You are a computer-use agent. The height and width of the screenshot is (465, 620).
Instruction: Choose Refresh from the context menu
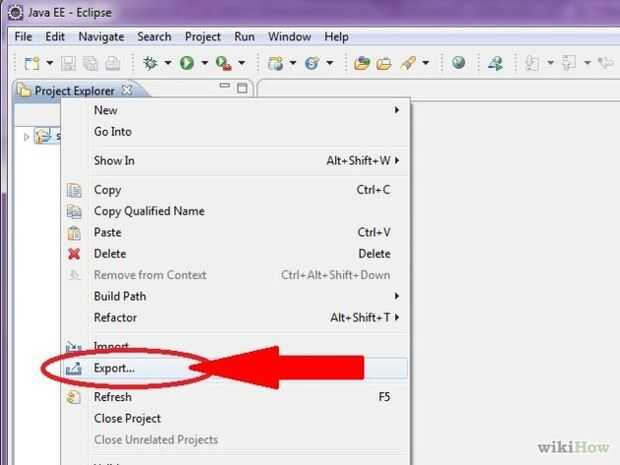pyautogui.click(x=235, y=397)
